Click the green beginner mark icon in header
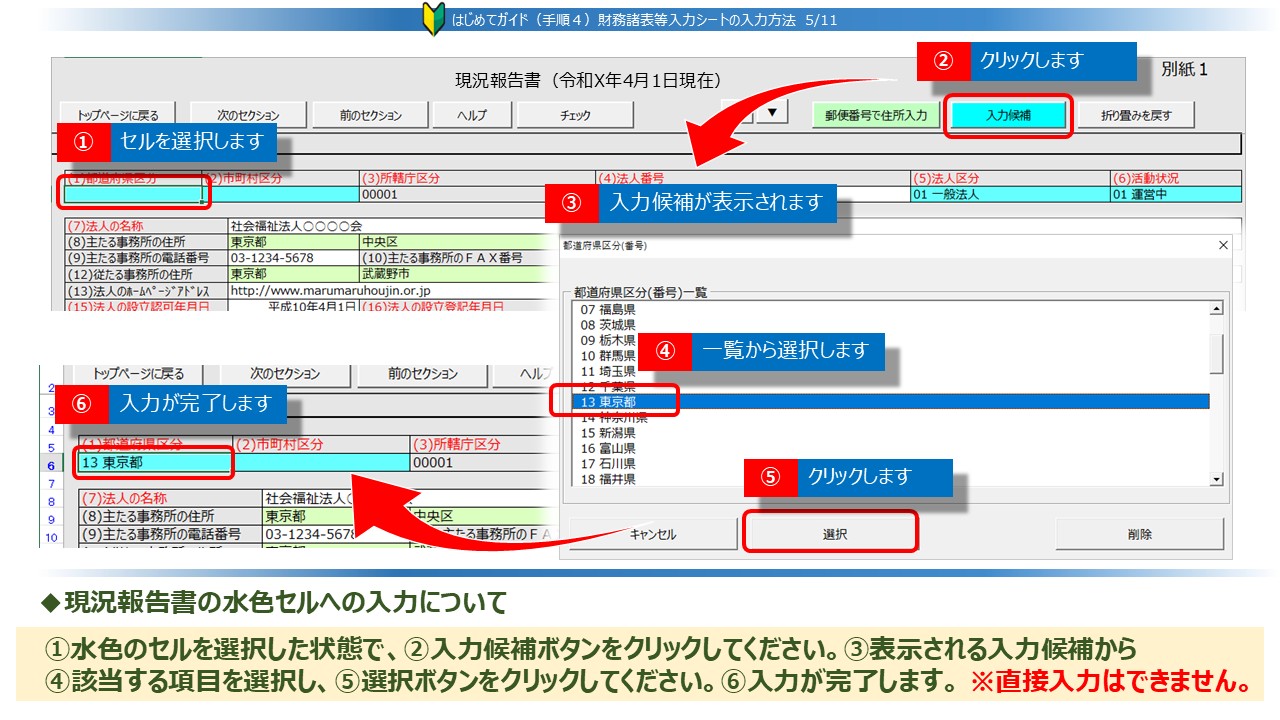The image size is (1280, 720). click(433, 20)
